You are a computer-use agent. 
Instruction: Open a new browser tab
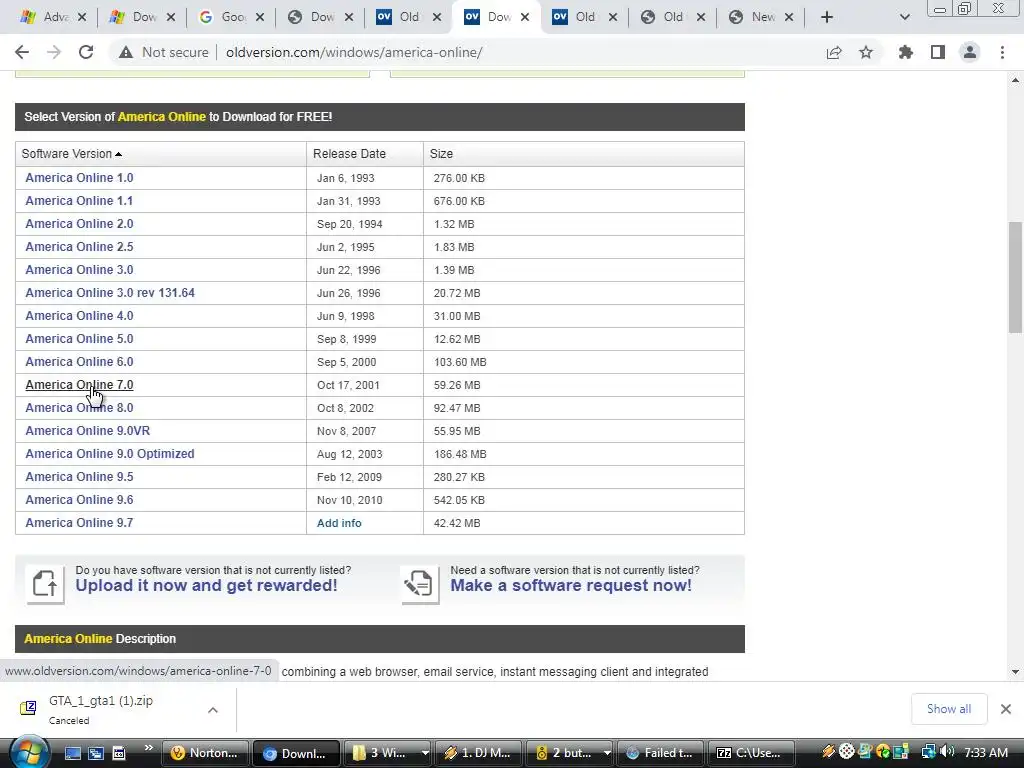coord(827,17)
